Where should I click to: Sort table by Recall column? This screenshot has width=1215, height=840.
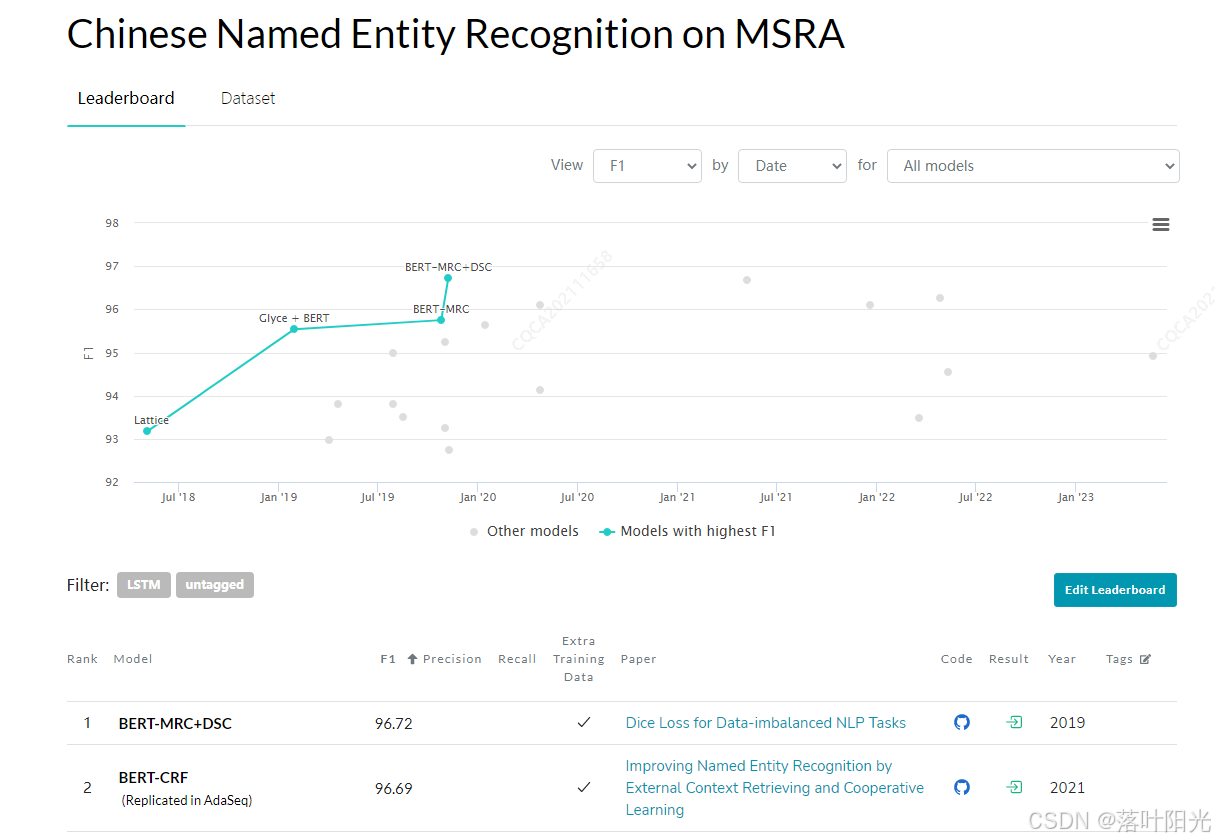(x=517, y=659)
